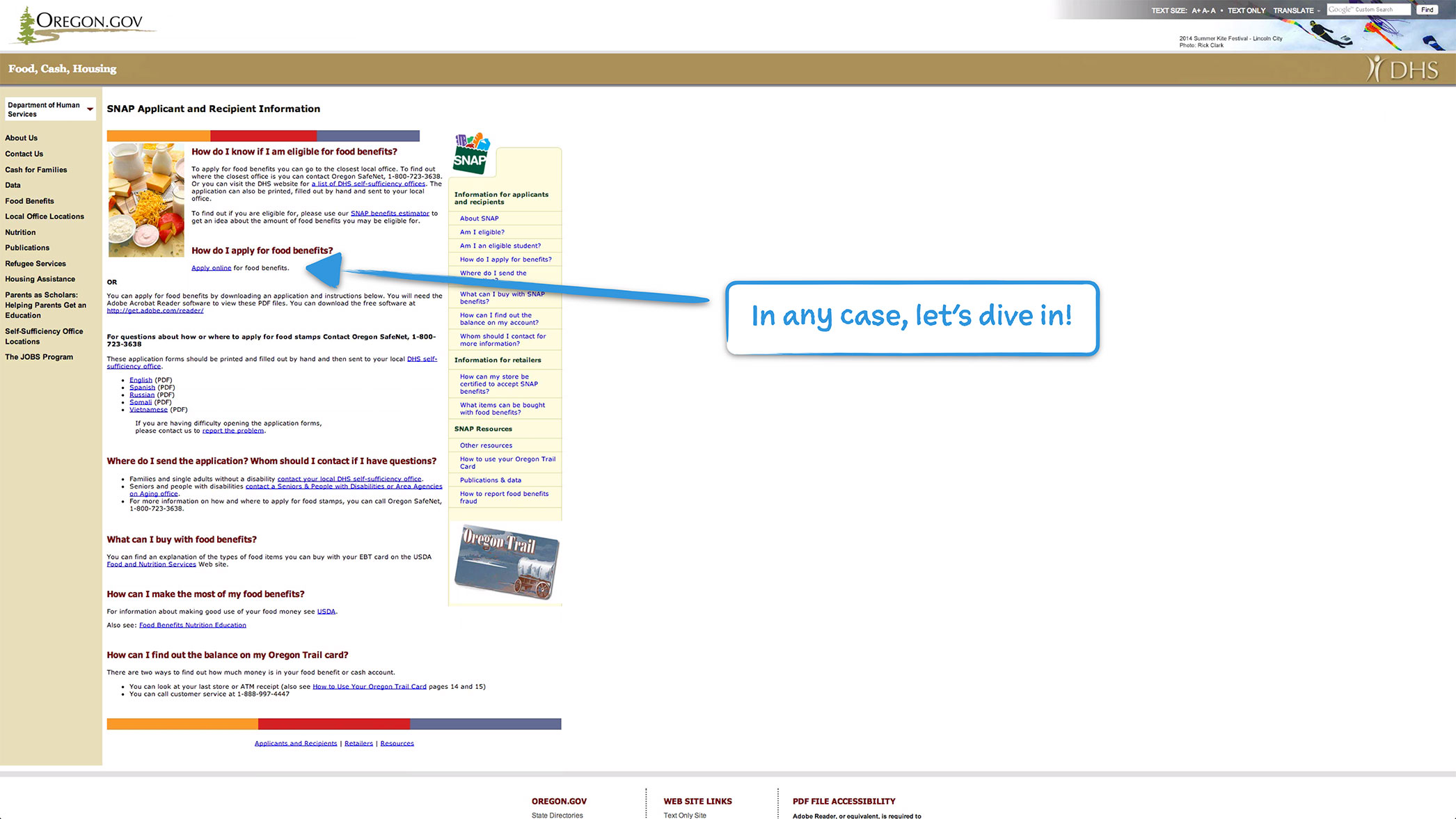Click Apply online for food benefits

pos(212,268)
